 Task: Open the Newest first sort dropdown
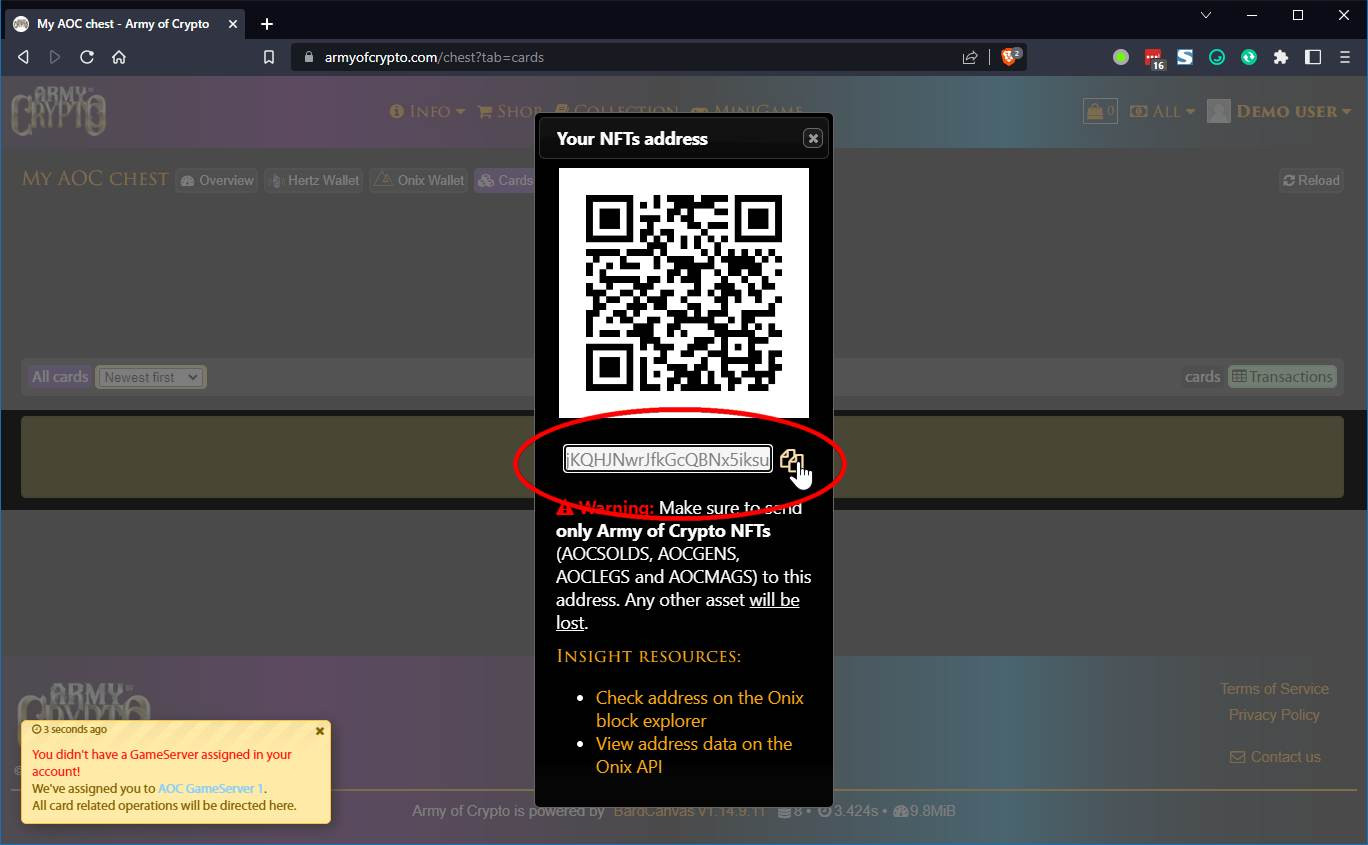click(151, 377)
